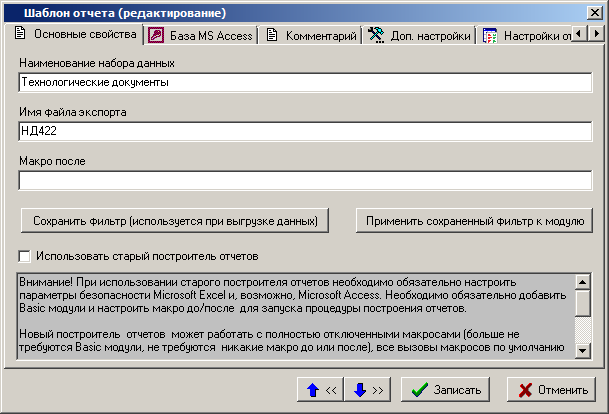Viewport: 609px width, 414px height.
Task: Click the page icon on Основные свойства tab
Action: (19, 35)
